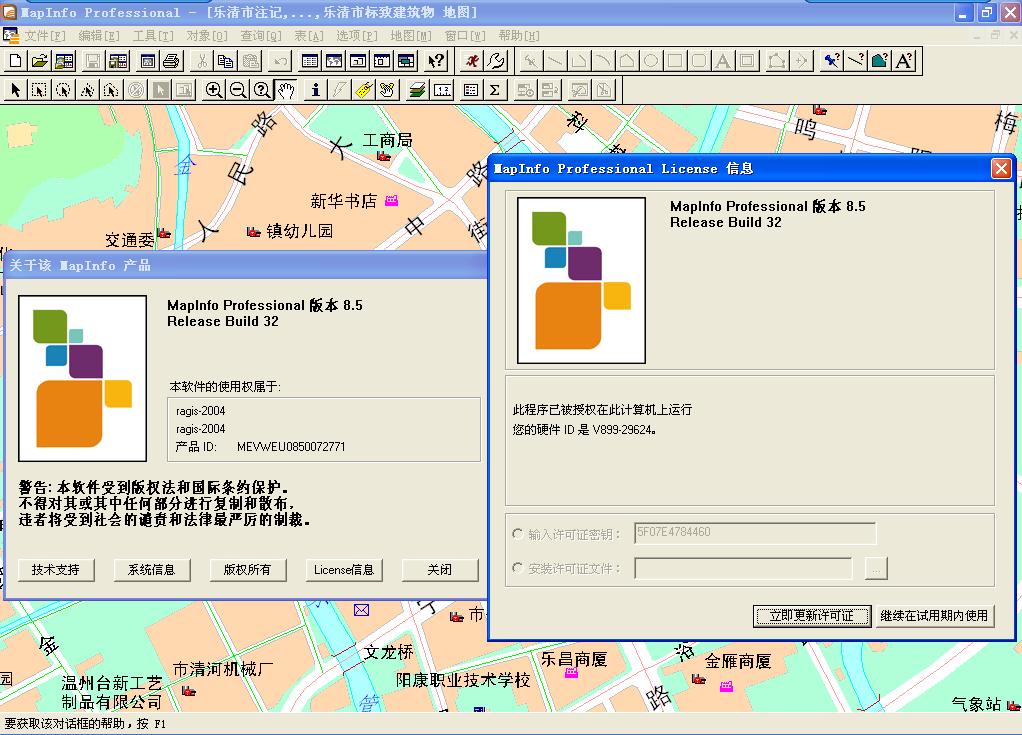
Task: Click 继续在试用期内使用 button
Action: [x=934, y=616]
